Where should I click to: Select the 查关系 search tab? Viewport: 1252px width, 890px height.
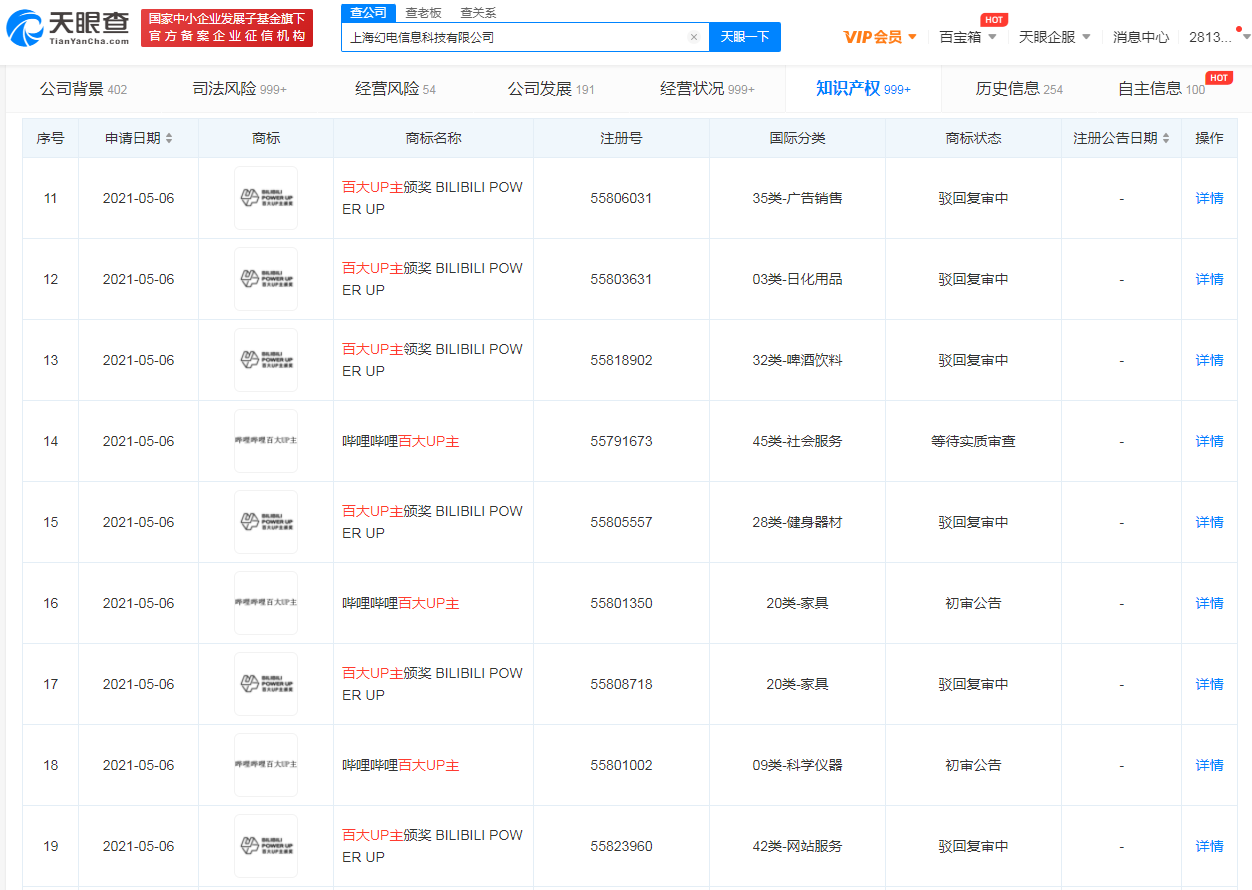tap(478, 13)
